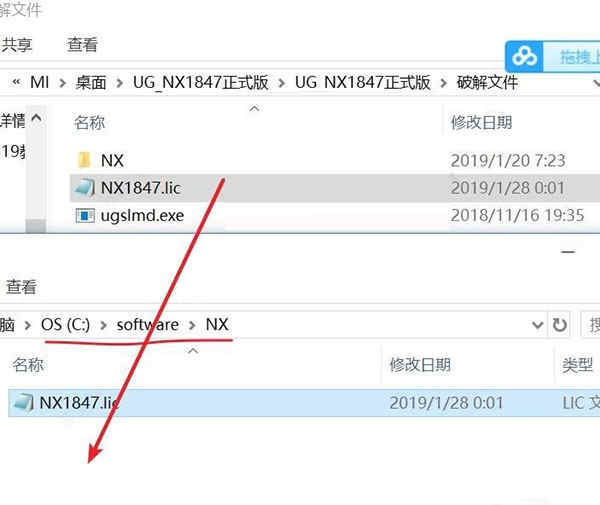
Task: Sort by 修改日期 column in upper window
Action: coord(481,122)
